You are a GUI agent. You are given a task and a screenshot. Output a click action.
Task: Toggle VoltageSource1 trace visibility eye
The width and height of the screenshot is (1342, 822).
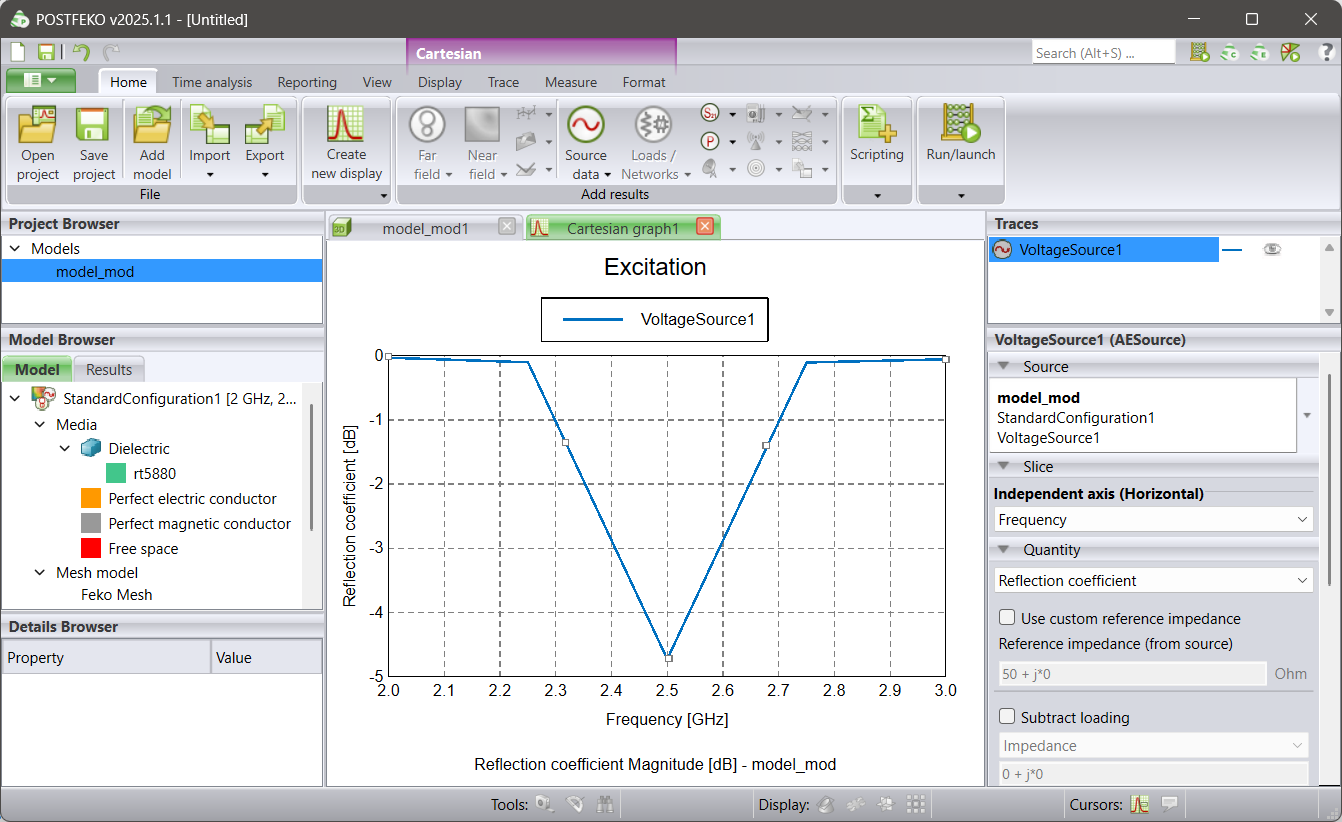pyautogui.click(x=1272, y=250)
